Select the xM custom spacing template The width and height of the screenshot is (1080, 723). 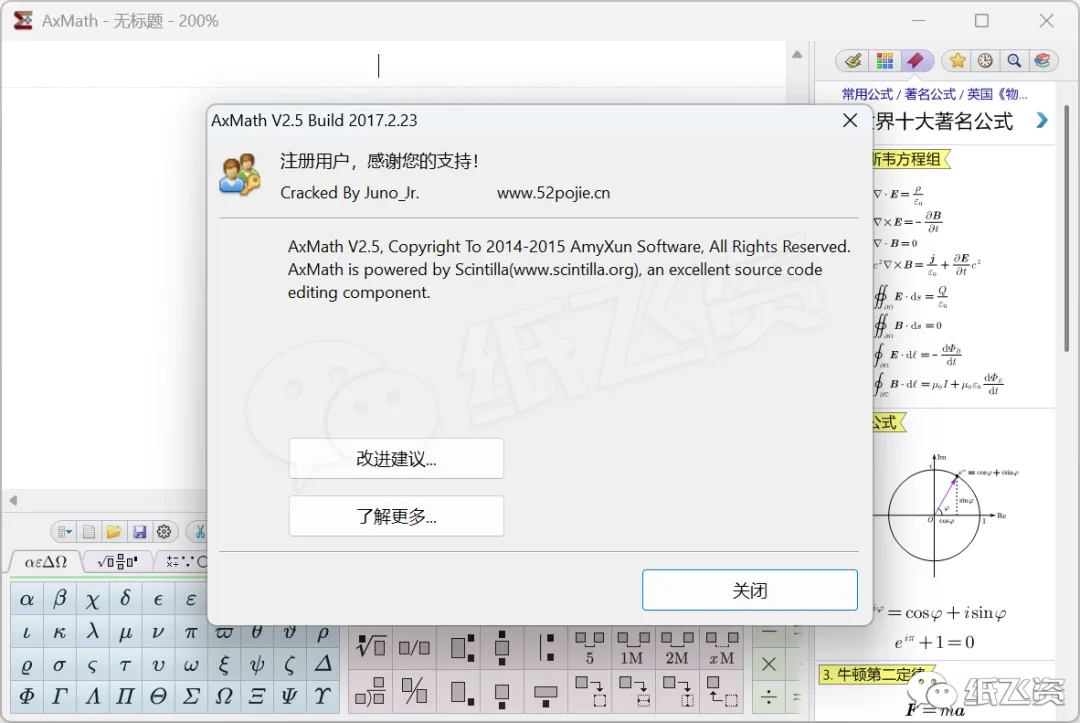point(721,648)
